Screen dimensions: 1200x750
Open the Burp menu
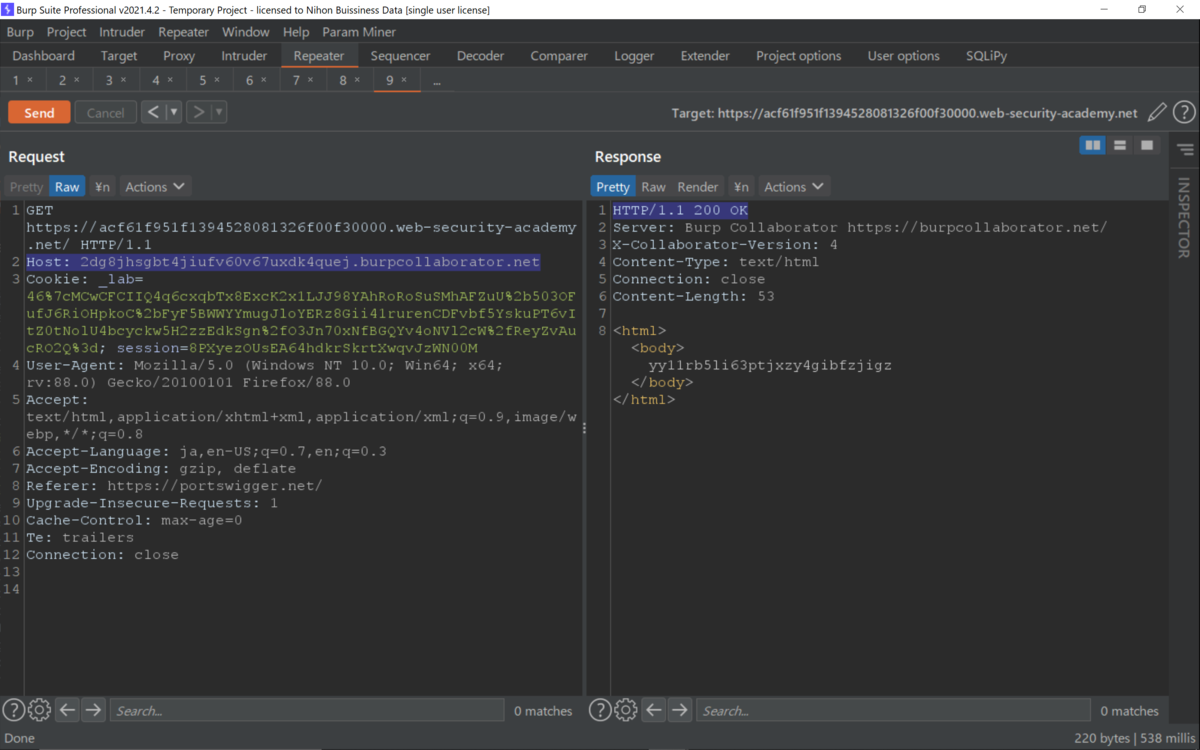(x=20, y=32)
